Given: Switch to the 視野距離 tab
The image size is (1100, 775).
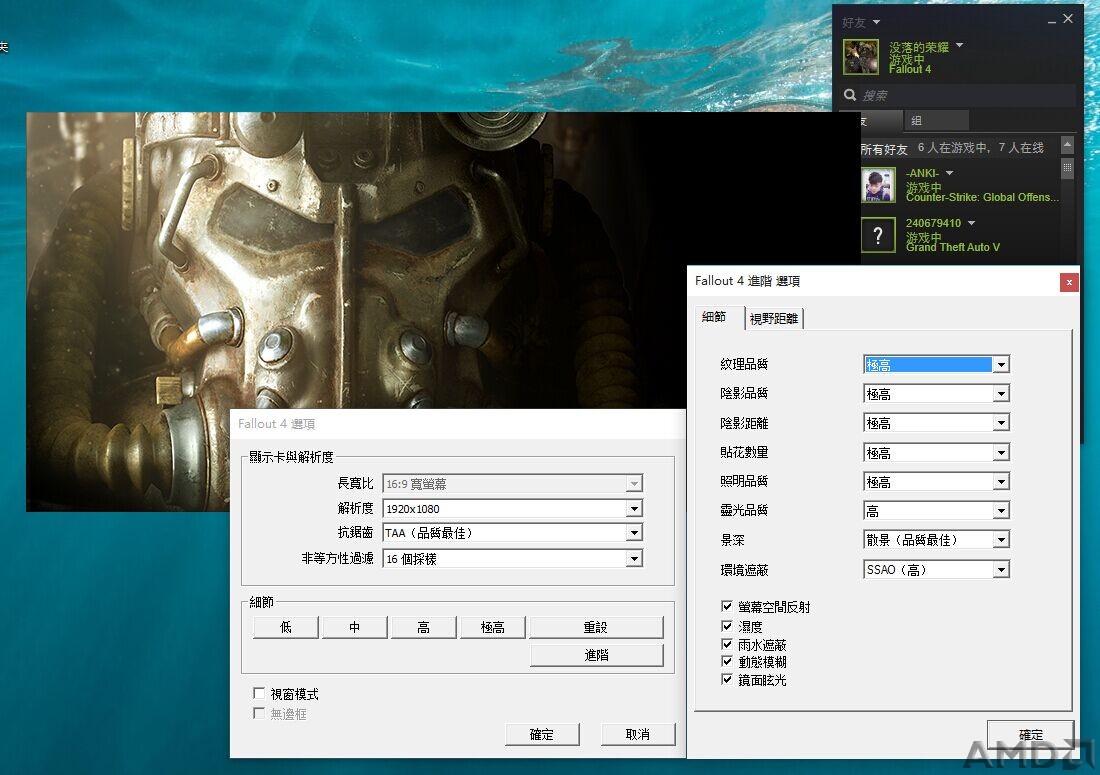Looking at the screenshot, I should 774,318.
